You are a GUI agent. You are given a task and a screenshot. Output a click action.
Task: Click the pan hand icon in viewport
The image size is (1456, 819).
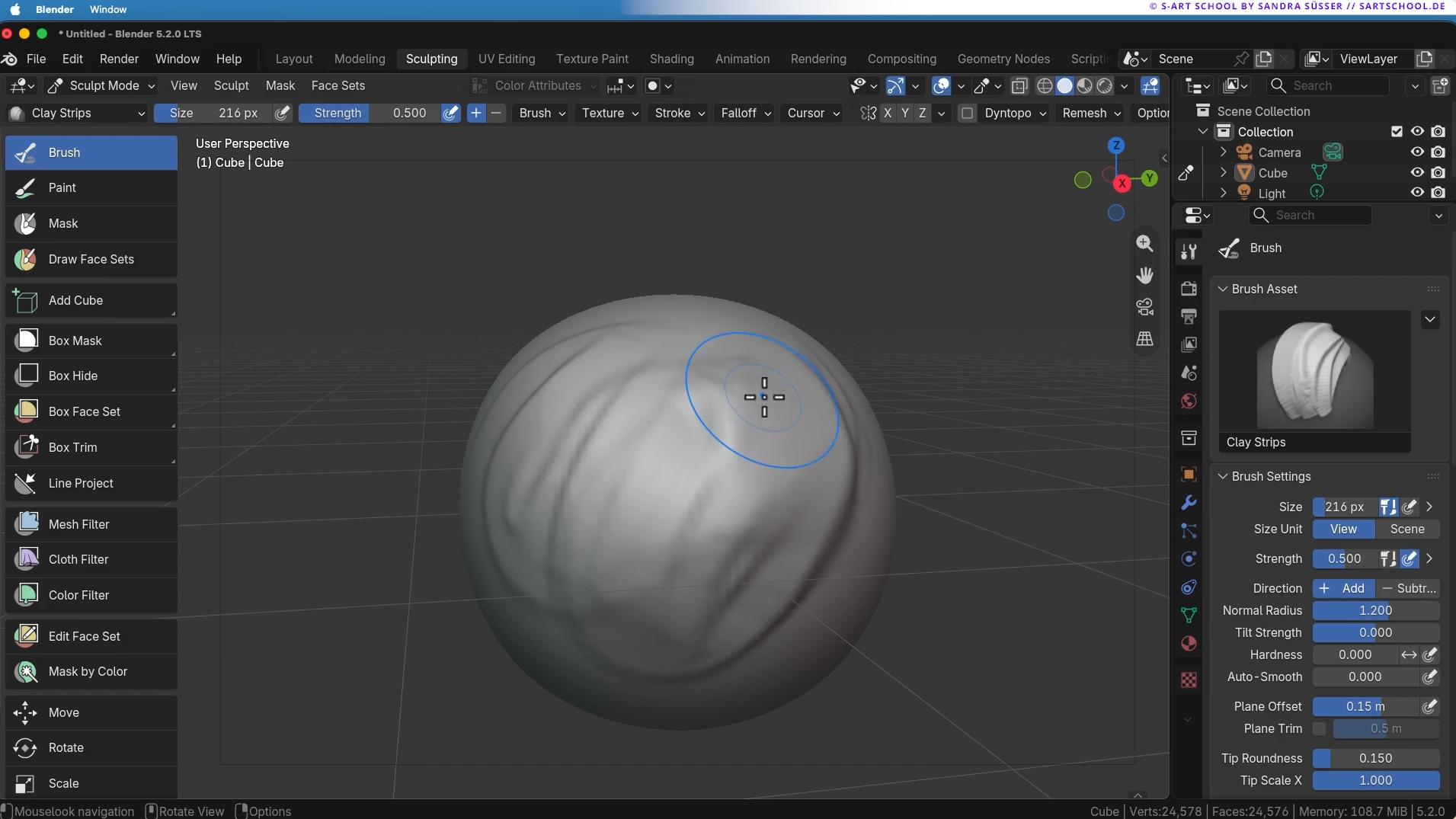(1144, 275)
